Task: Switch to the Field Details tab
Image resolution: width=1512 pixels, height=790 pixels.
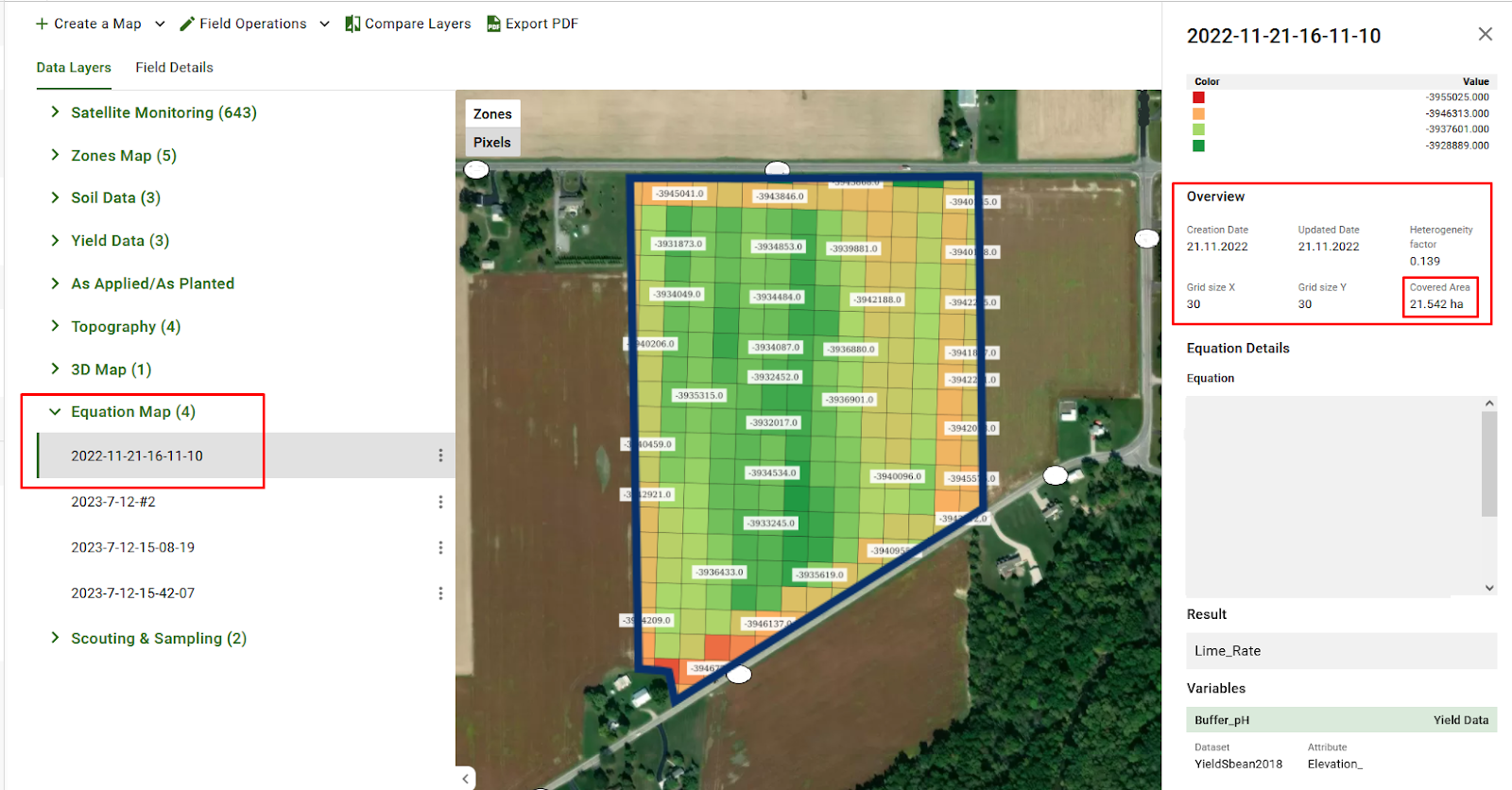Action: point(174,67)
